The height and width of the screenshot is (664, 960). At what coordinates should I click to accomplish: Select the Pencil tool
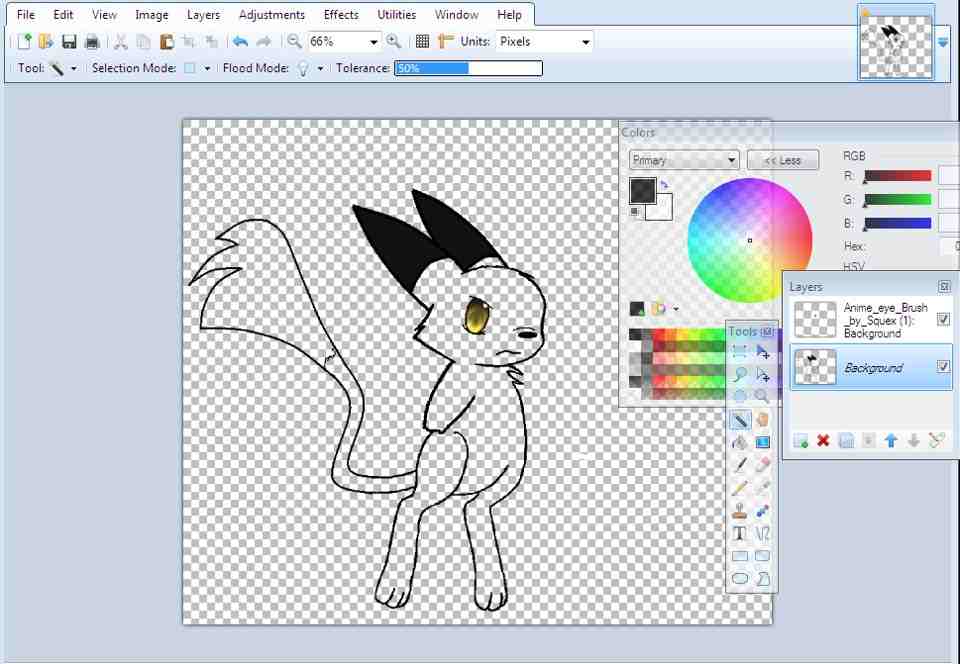tap(740, 488)
